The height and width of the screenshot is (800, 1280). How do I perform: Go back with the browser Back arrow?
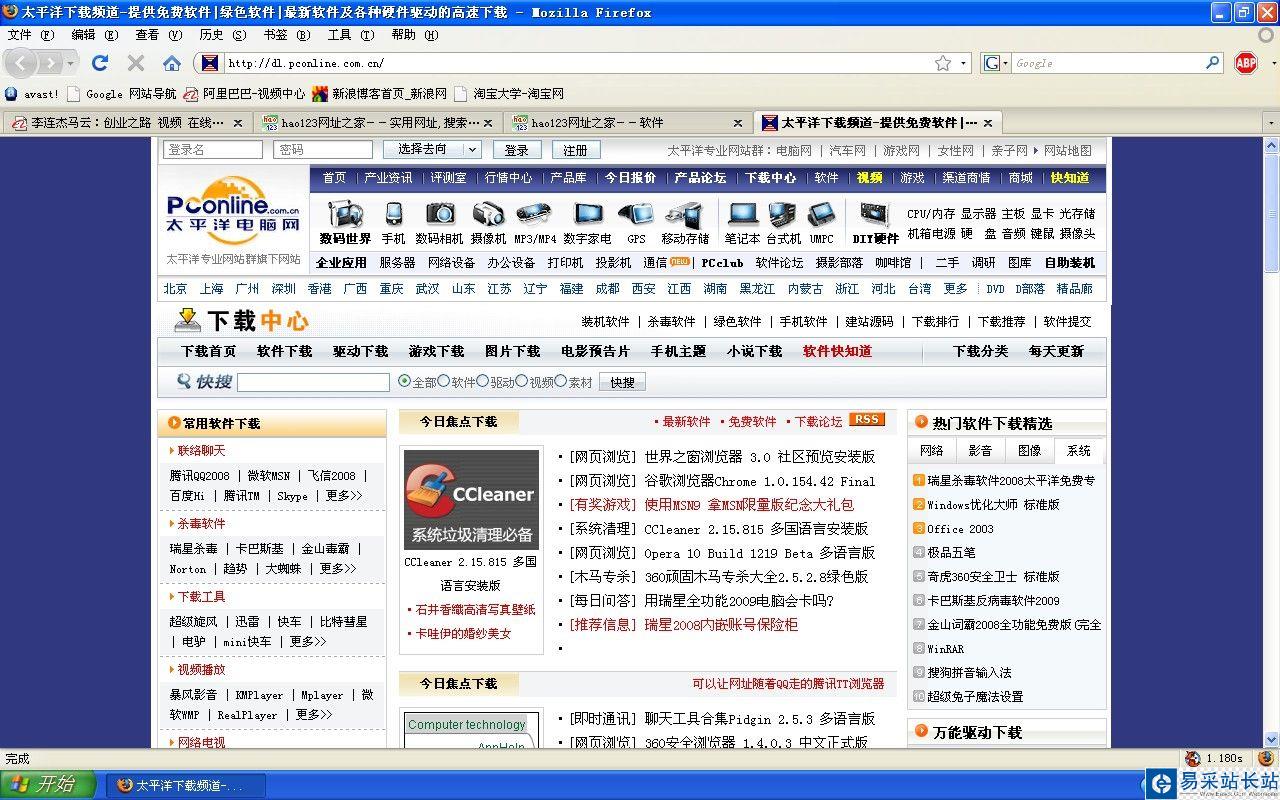click(x=22, y=63)
